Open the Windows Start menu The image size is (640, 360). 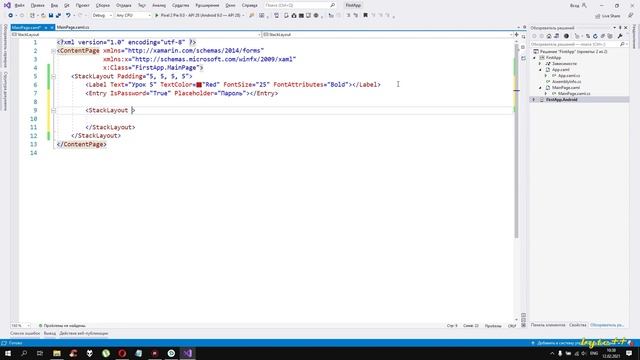pyautogui.click(x=8, y=353)
